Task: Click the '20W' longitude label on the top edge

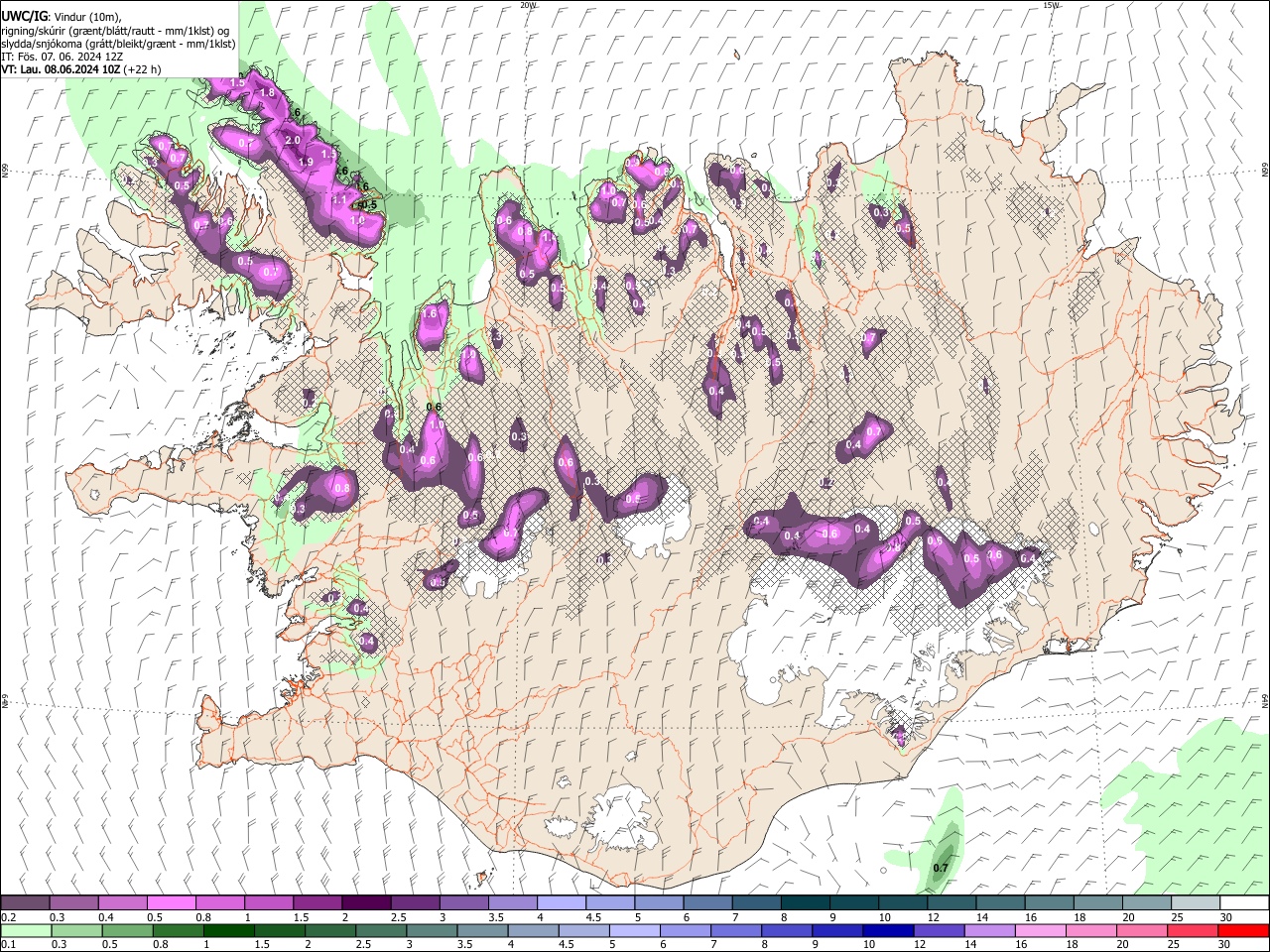Action: pos(528,5)
